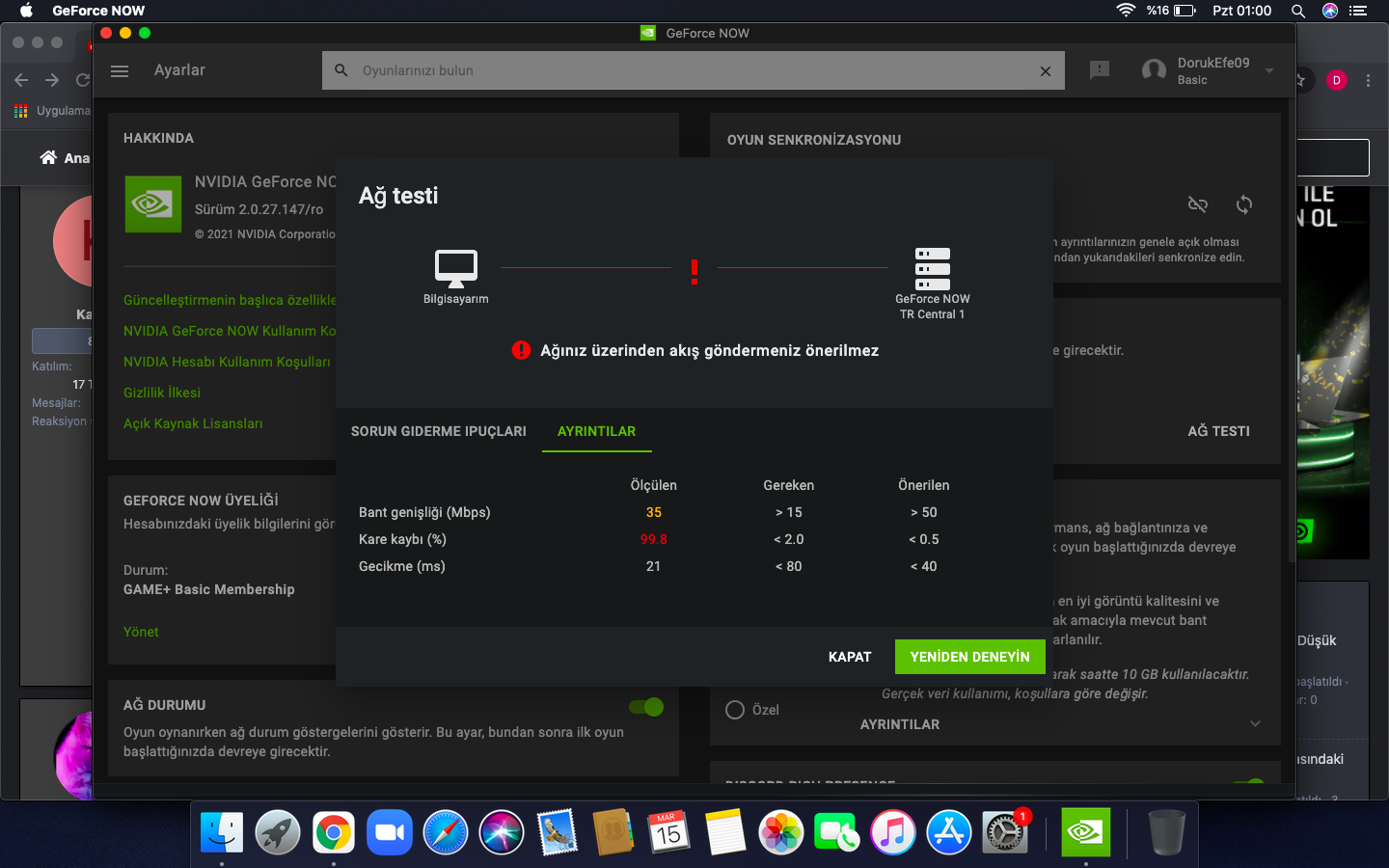Viewport: 1389px width, 868px height.
Task: Launch Safari from the Dock
Action: pyautogui.click(x=446, y=831)
